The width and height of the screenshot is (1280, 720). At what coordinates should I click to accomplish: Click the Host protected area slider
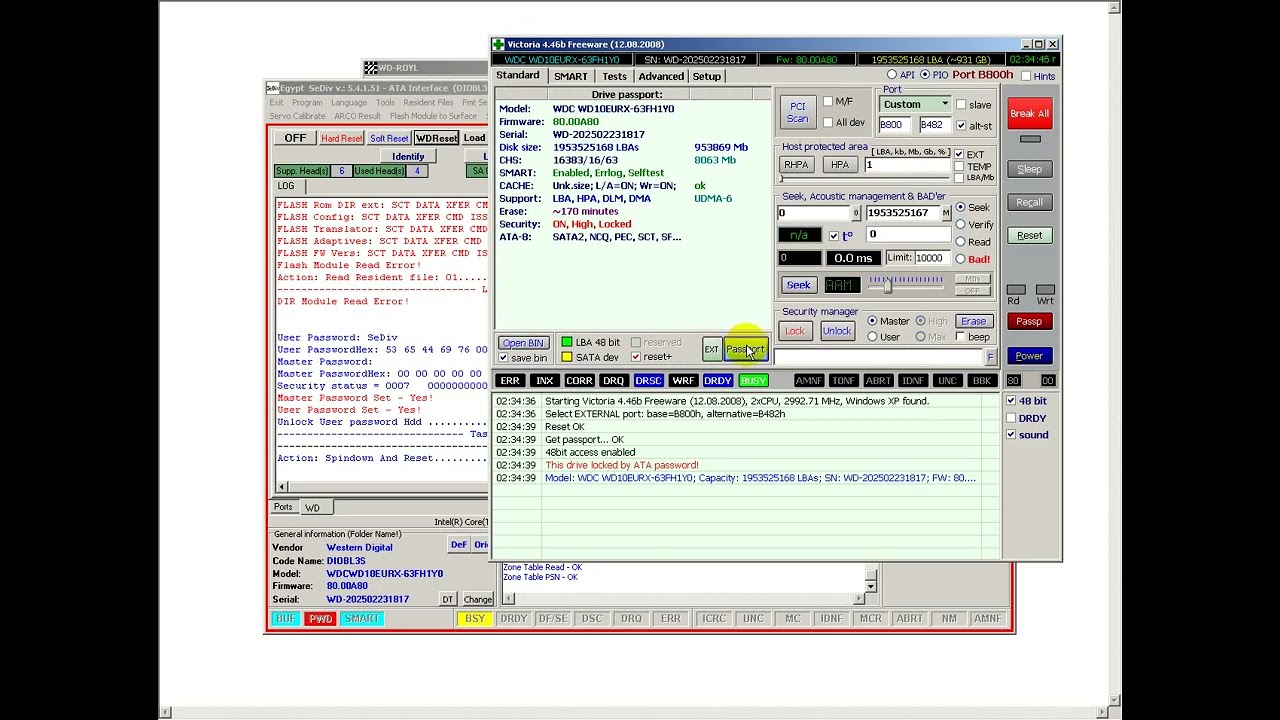864,180
